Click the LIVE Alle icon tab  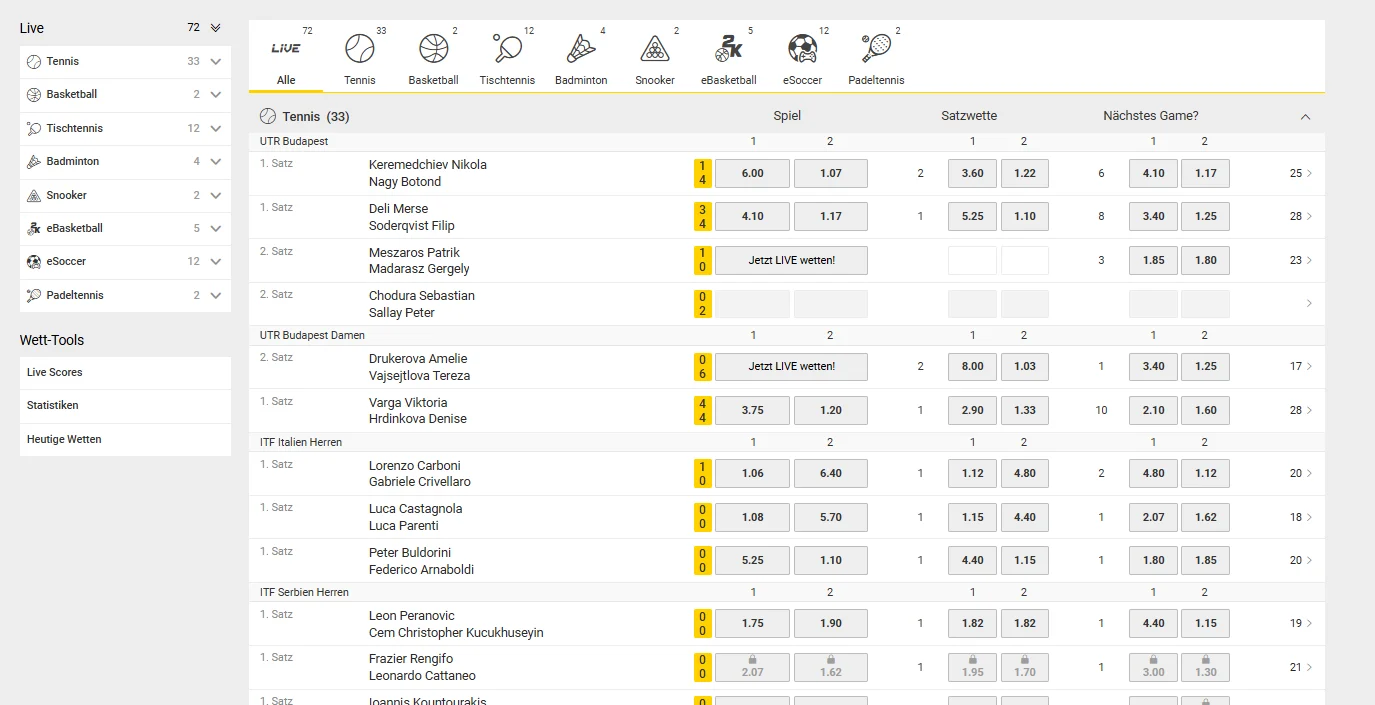(x=286, y=48)
